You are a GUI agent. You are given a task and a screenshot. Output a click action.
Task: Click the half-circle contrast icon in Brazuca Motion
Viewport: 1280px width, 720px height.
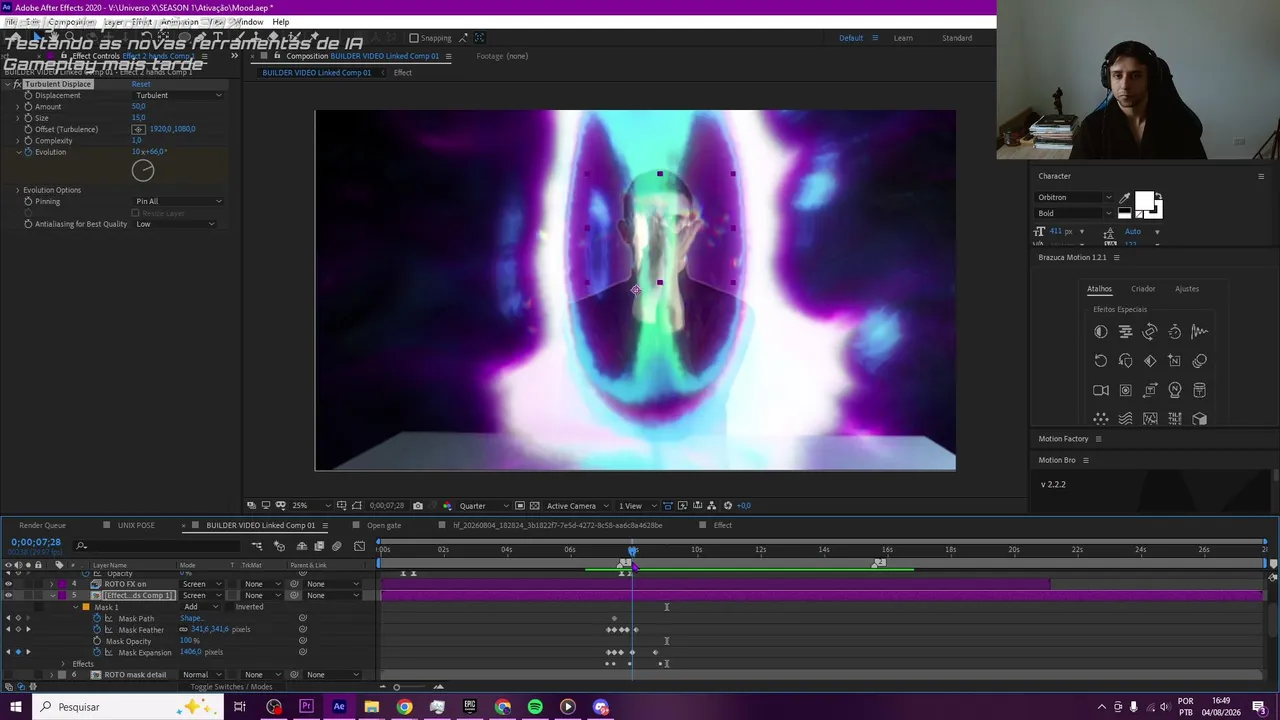point(1101,332)
